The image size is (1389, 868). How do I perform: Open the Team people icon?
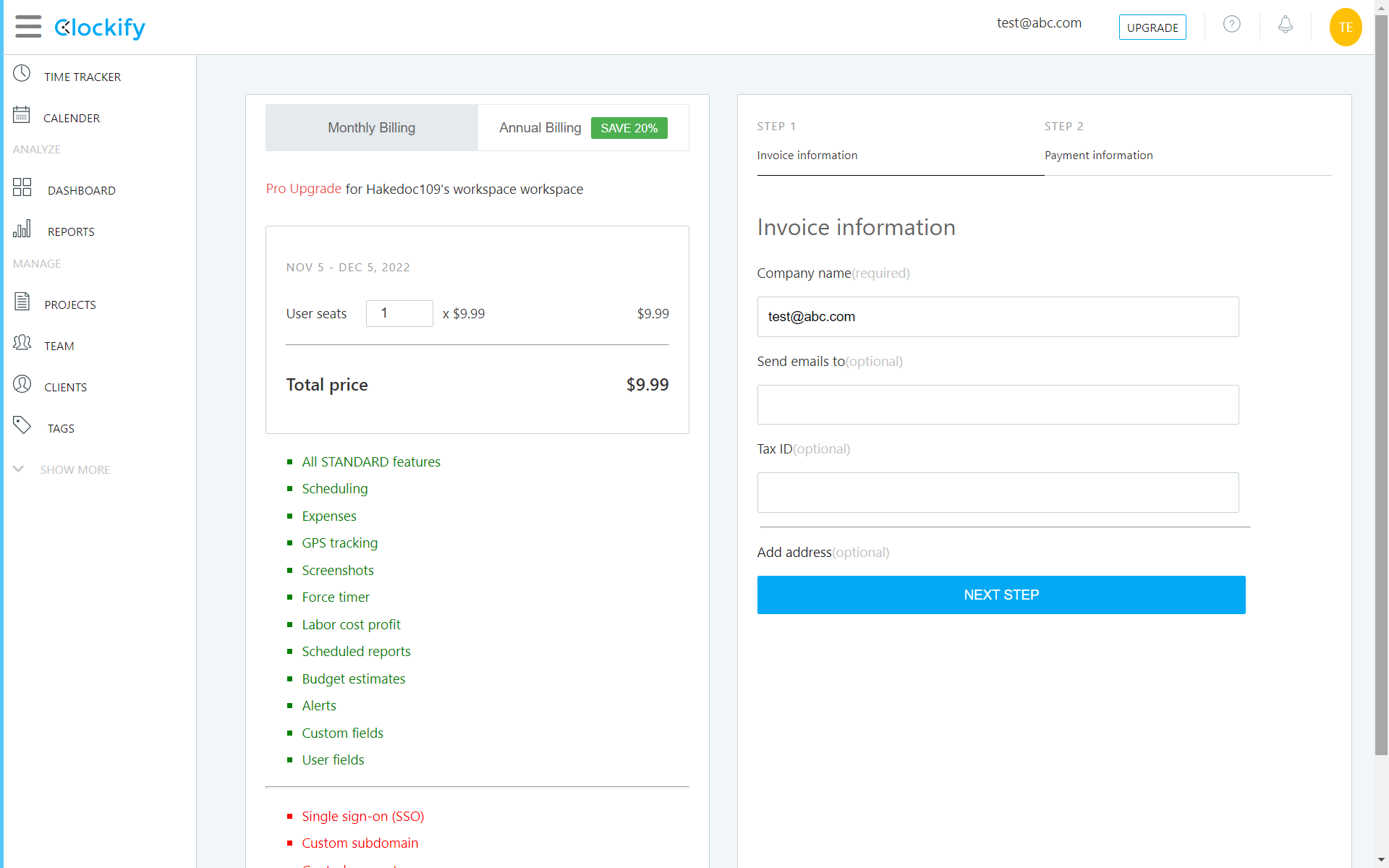point(22,343)
